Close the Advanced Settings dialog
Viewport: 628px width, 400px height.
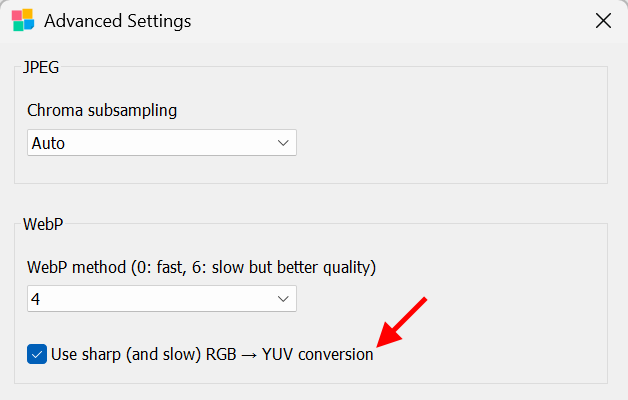tap(603, 20)
